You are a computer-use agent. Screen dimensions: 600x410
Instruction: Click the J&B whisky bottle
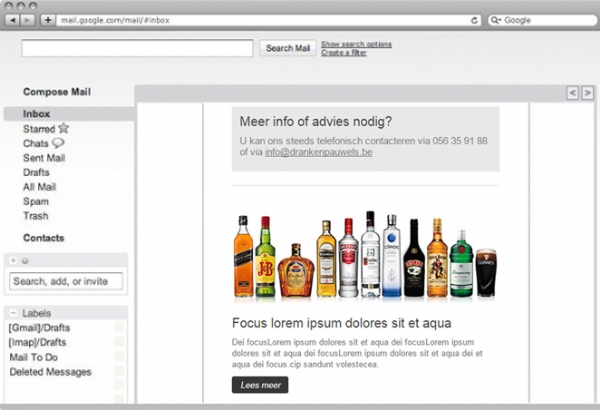point(265,256)
